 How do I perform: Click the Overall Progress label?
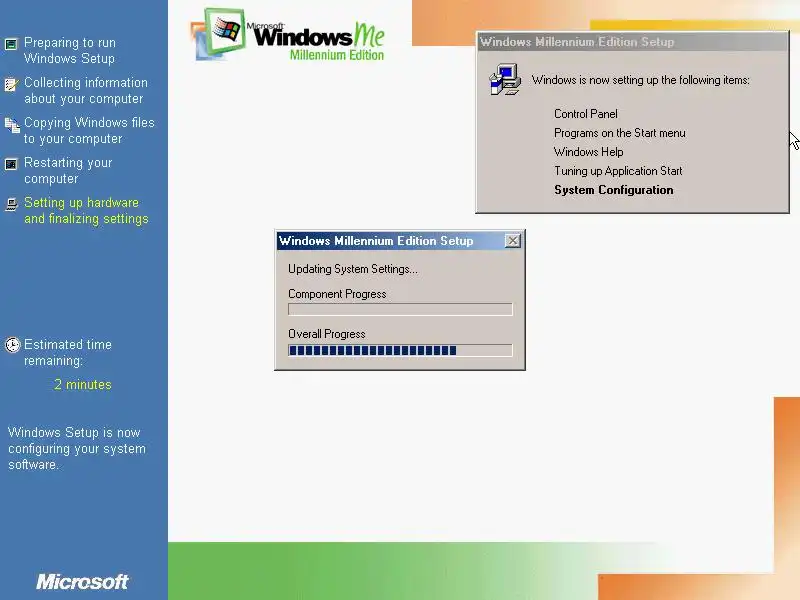[327, 334]
